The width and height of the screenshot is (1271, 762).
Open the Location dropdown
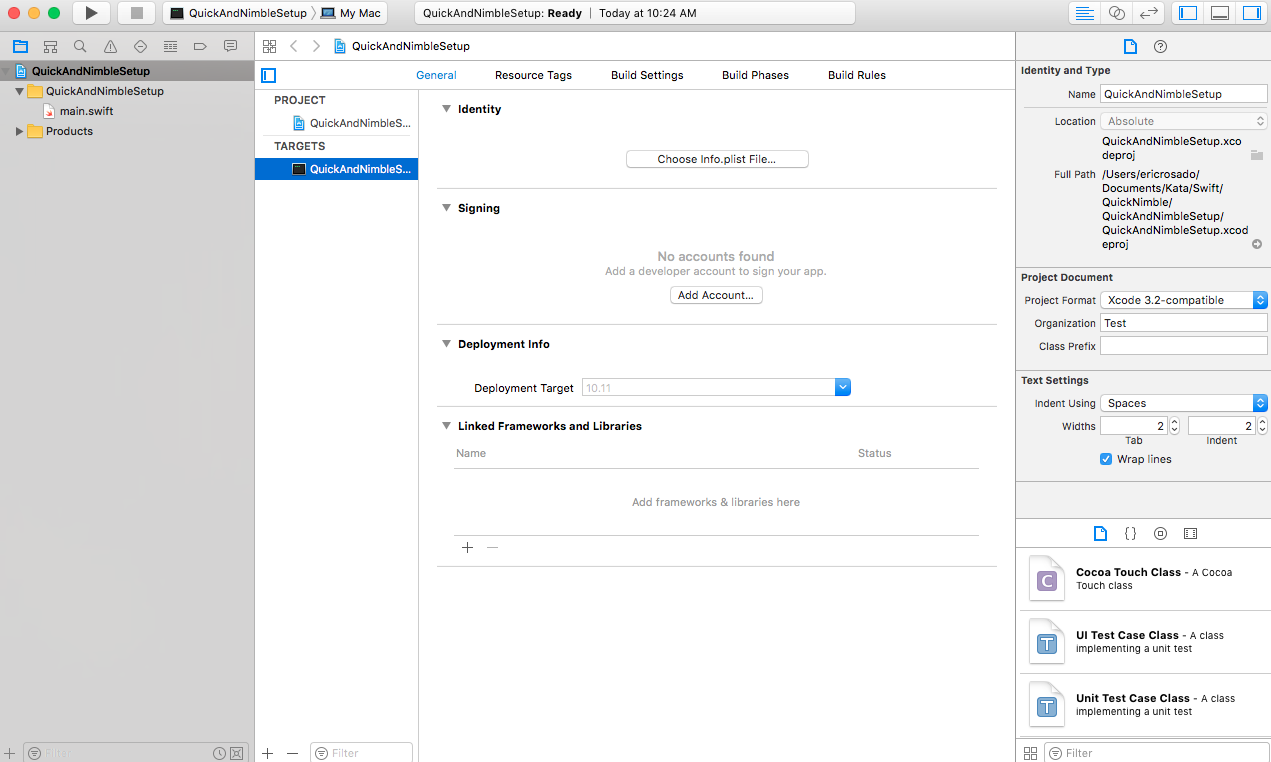tap(1183, 121)
